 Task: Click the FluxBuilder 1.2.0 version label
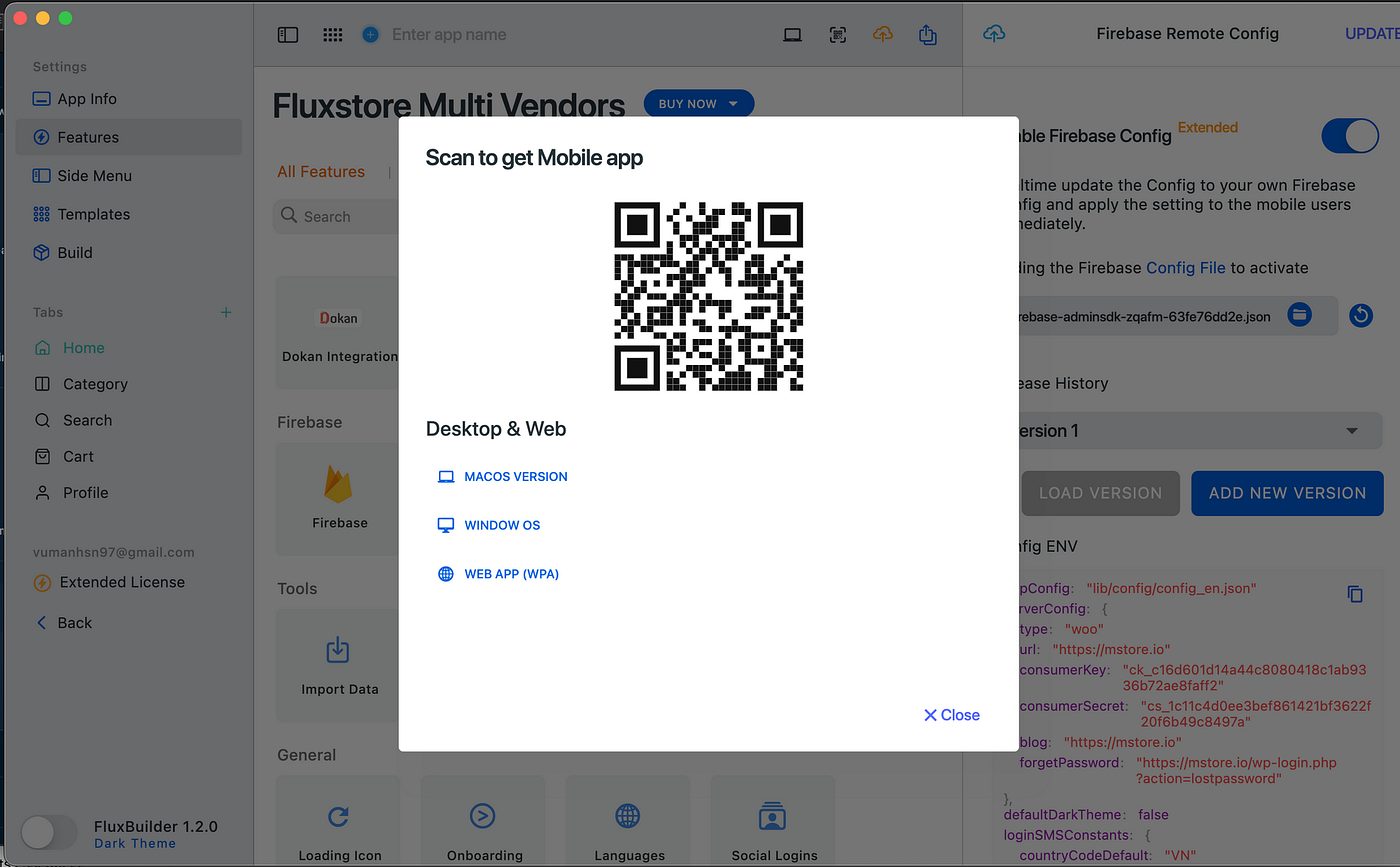155,826
